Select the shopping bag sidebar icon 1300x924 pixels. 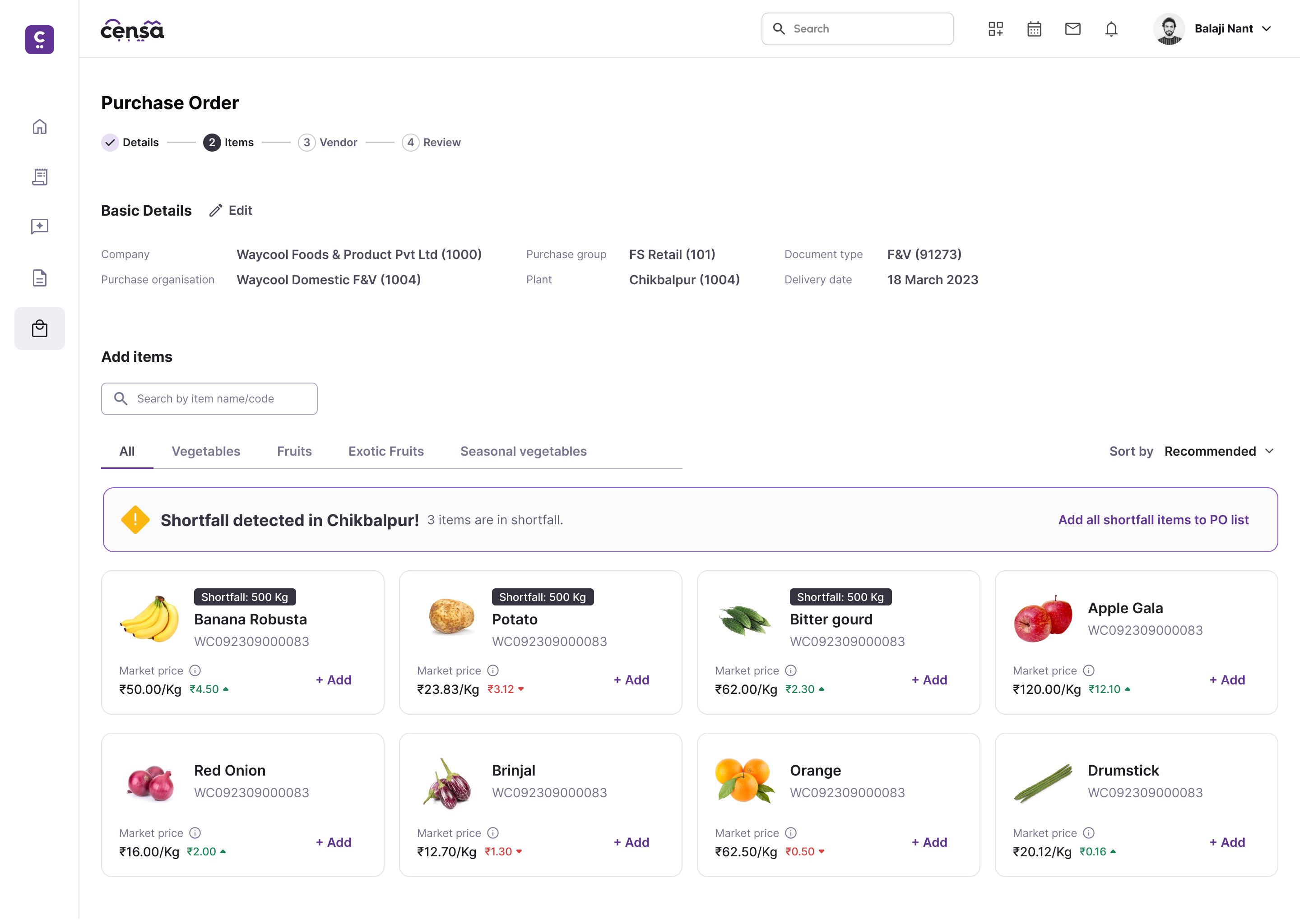point(39,329)
